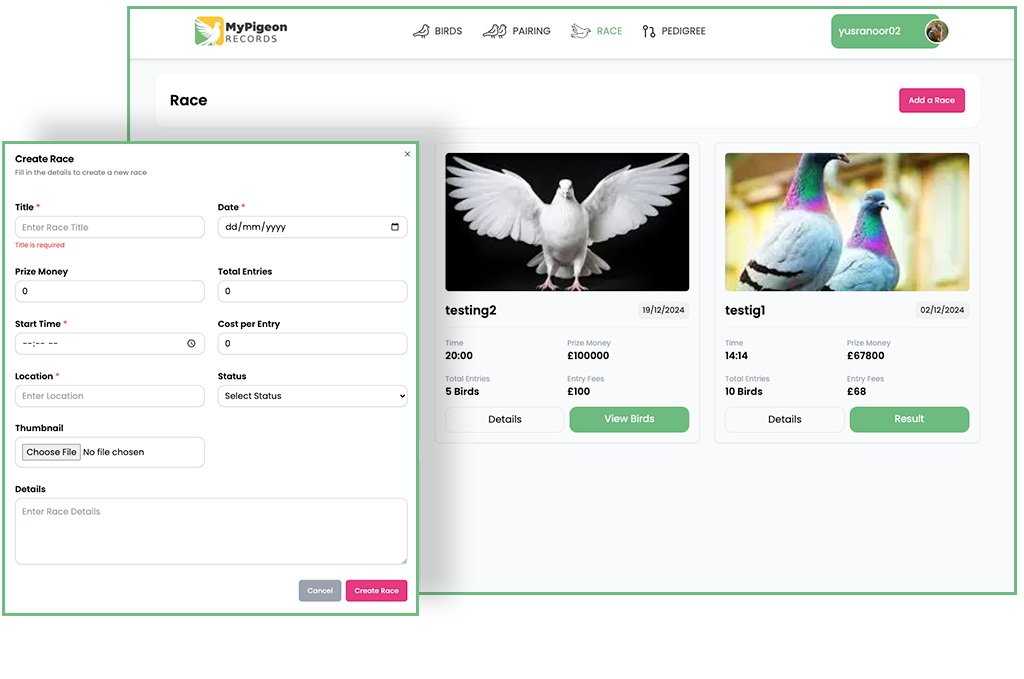The image size is (1024, 679).
Task: Click Result on the testig1 card
Action: (909, 419)
